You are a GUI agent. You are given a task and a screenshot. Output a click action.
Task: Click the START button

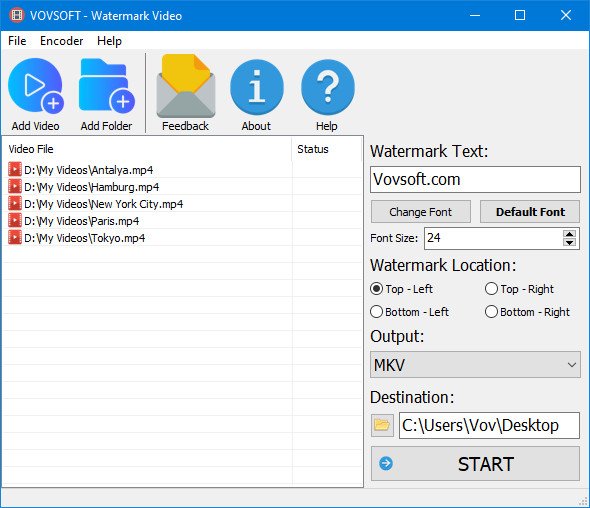coord(475,464)
